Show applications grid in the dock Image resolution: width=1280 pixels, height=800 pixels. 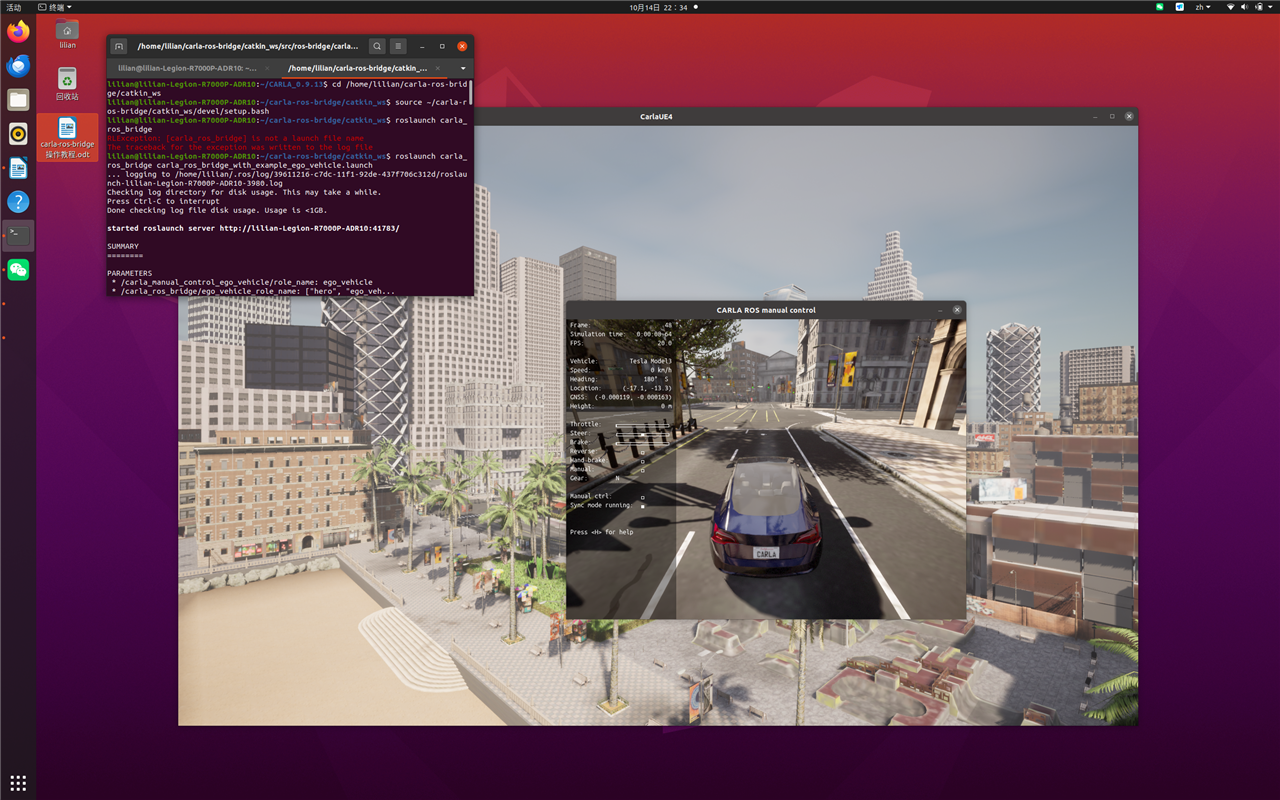pos(18,783)
